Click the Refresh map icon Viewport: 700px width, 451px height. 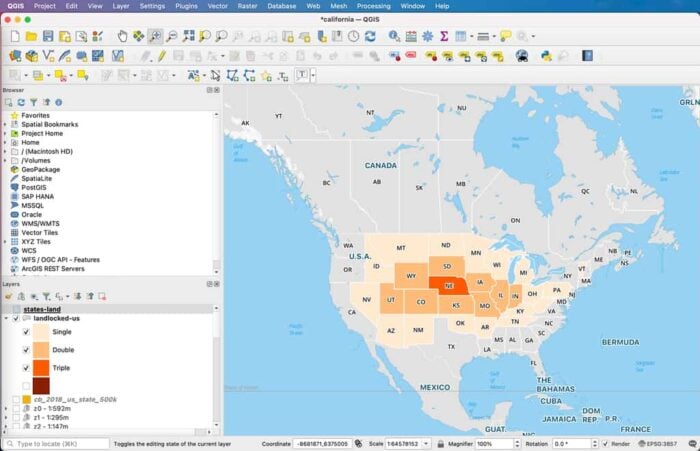[370, 36]
